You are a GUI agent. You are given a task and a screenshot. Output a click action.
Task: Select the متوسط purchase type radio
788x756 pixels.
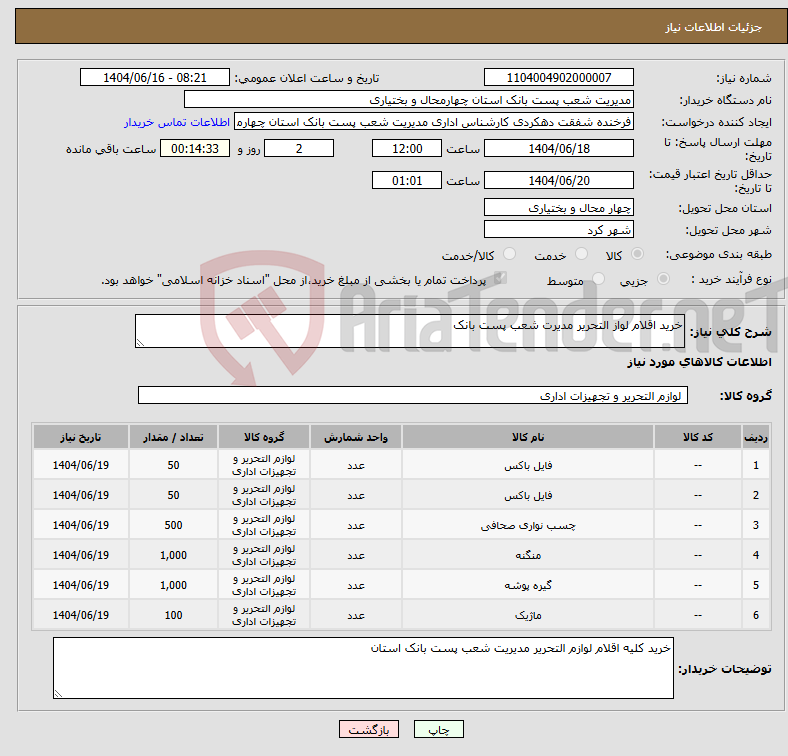(598, 279)
